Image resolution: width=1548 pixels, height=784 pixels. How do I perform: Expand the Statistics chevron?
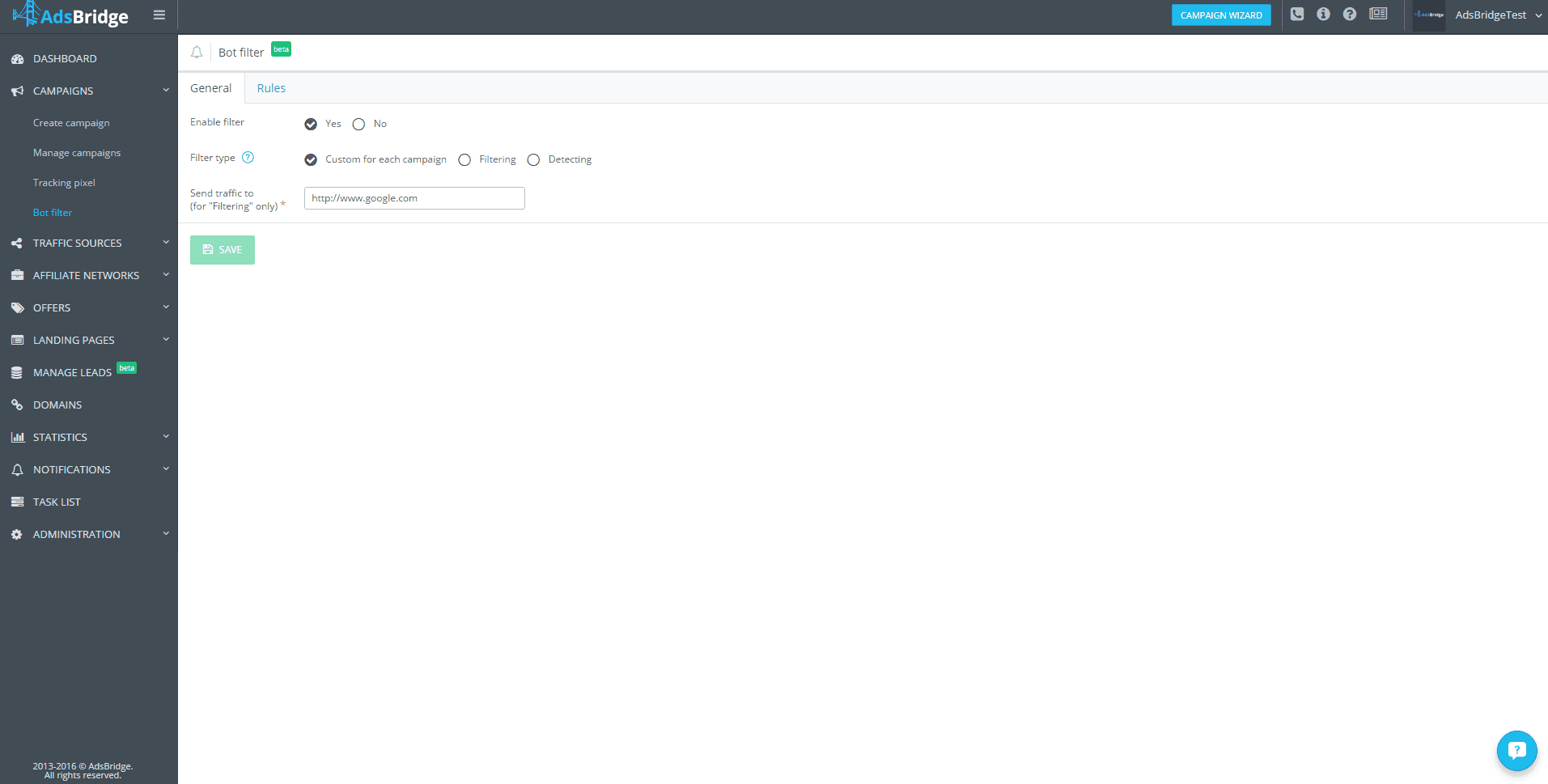166,437
